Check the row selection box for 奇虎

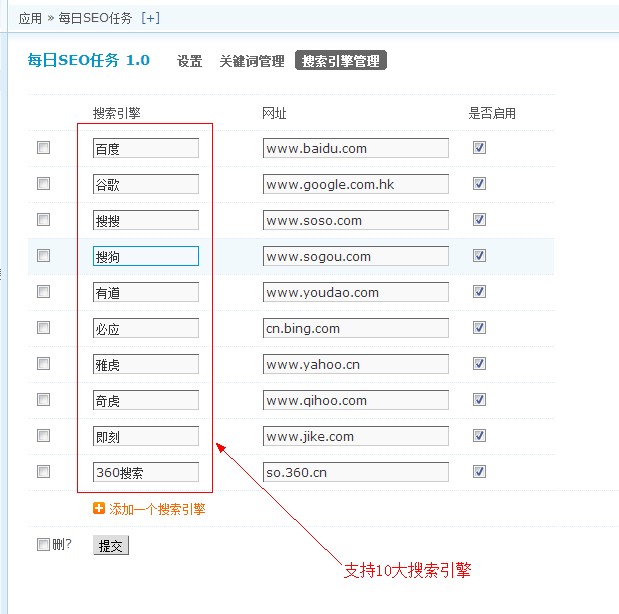coord(43,400)
